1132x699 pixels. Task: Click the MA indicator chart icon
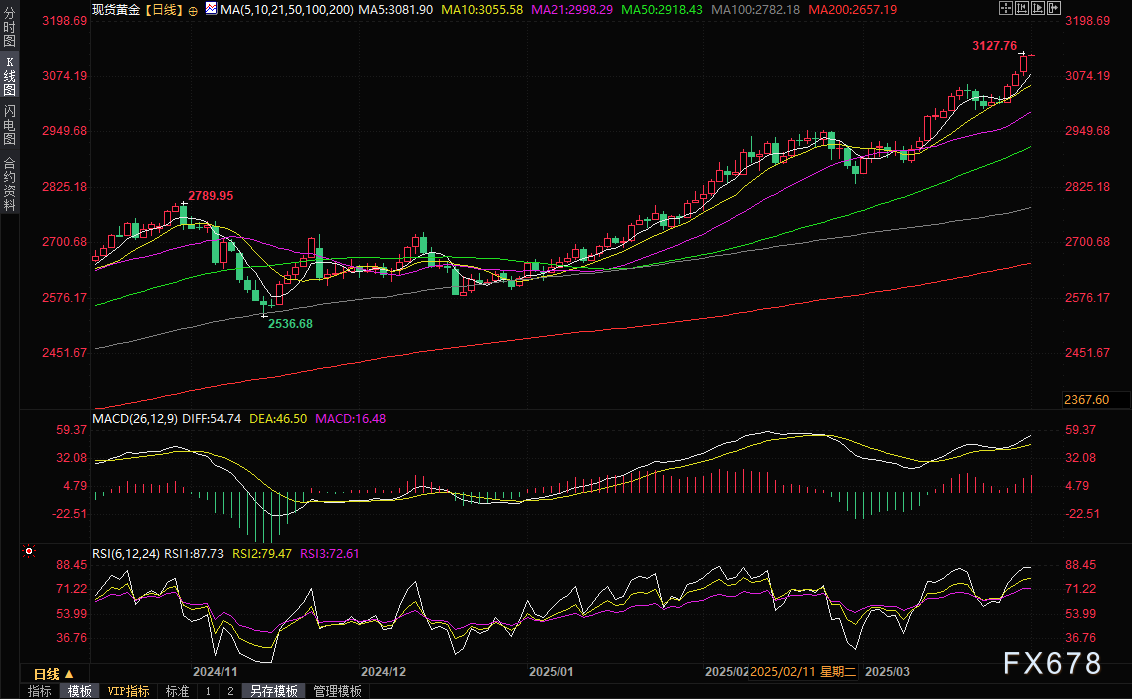[210, 9]
